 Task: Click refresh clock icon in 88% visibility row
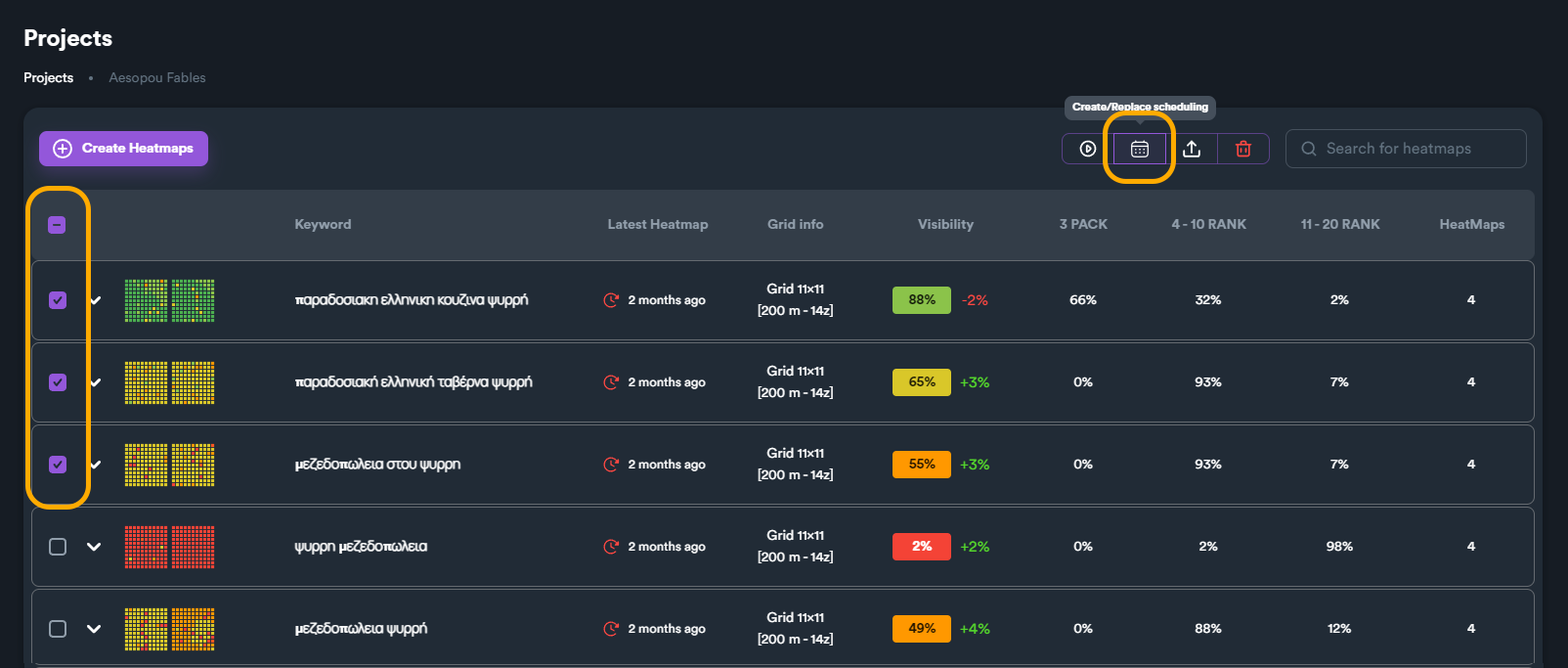pos(612,300)
